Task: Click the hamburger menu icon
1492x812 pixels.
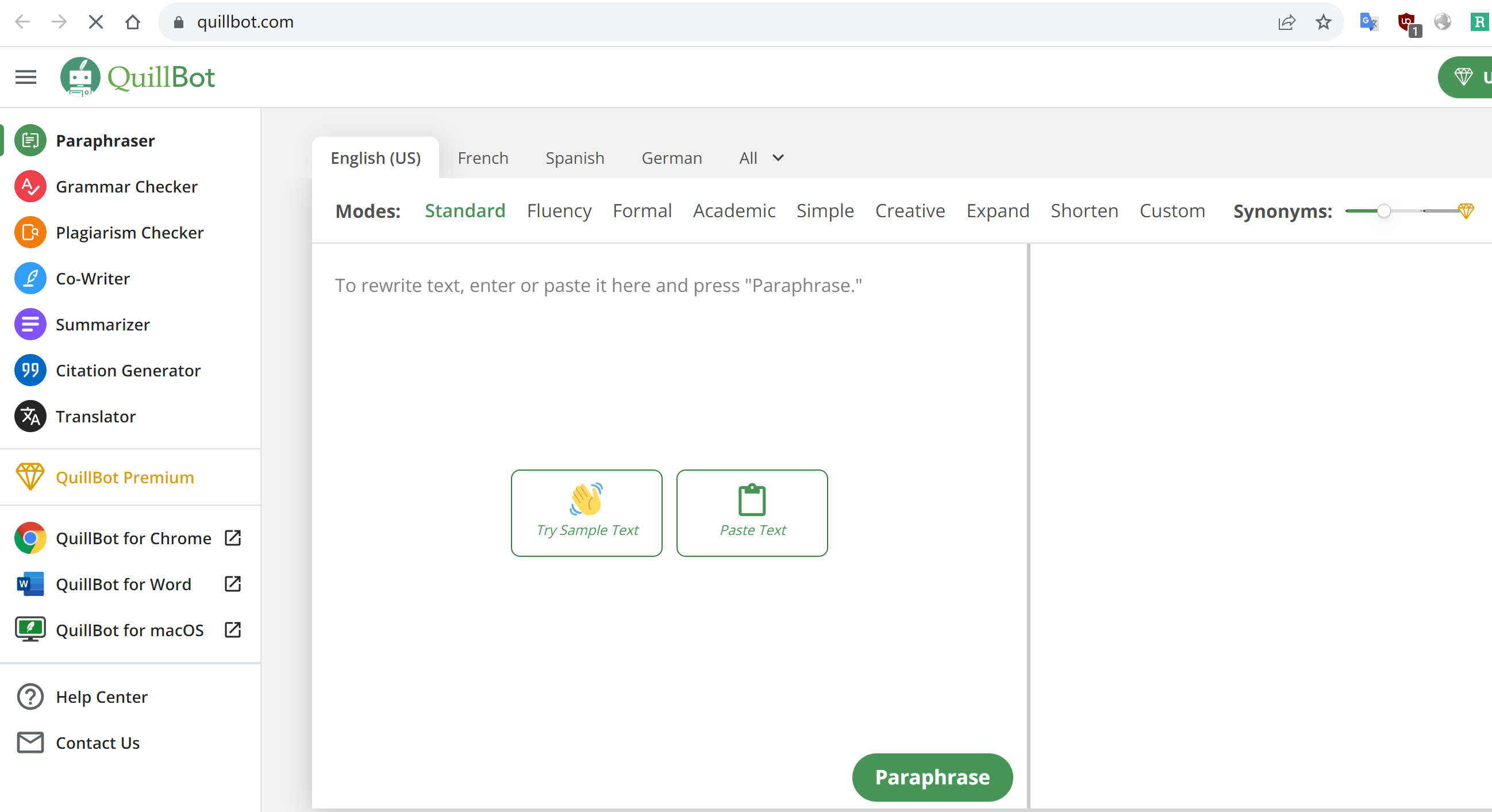Action: coord(25,77)
